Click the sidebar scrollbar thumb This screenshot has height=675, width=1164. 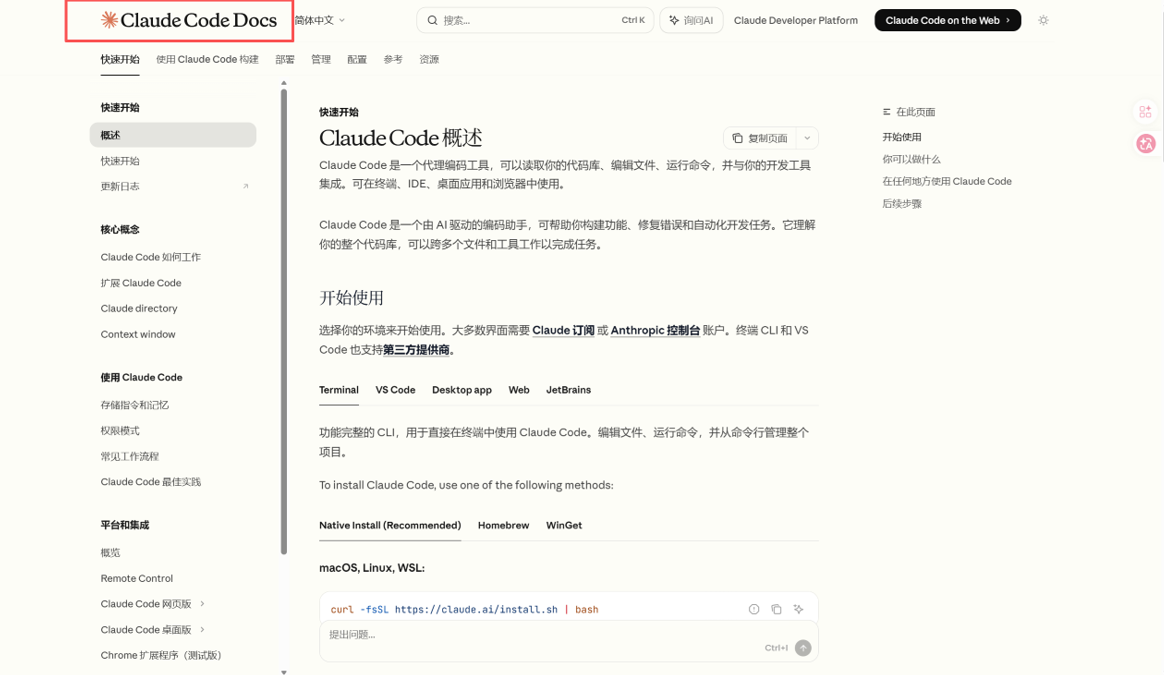point(284,322)
